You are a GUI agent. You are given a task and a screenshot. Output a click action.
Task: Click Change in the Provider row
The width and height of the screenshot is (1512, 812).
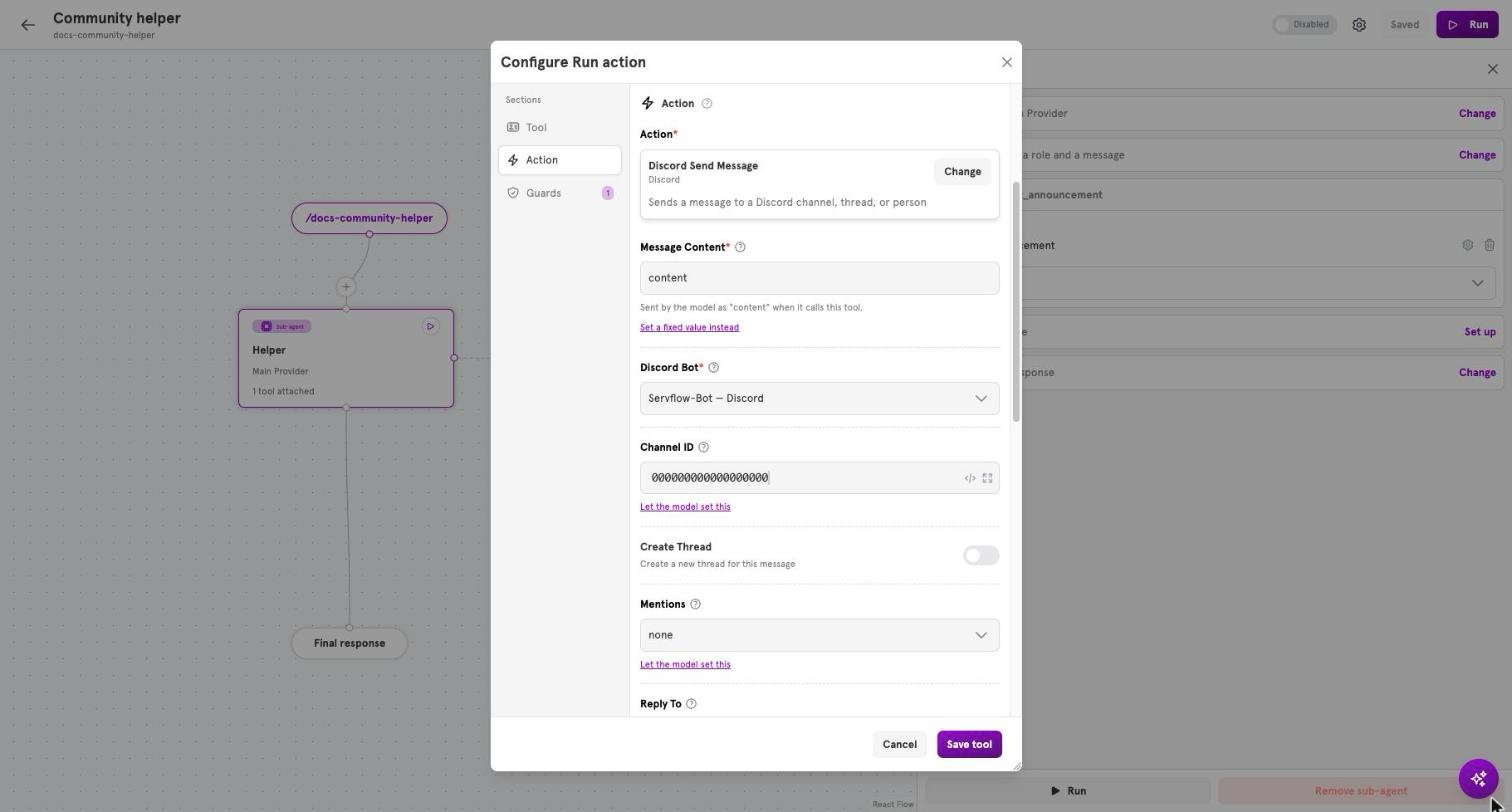(x=1477, y=113)
